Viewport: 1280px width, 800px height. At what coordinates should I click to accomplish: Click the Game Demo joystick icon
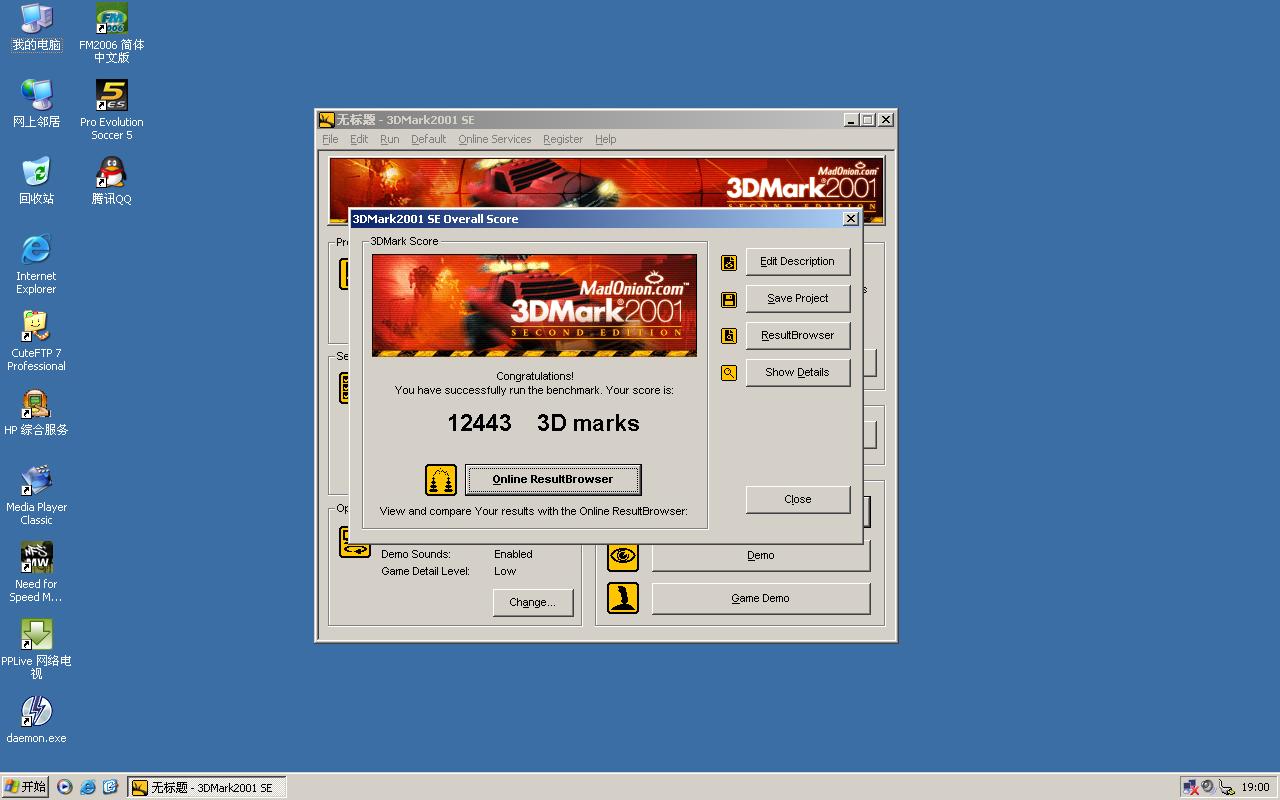(x=623, y=598)
